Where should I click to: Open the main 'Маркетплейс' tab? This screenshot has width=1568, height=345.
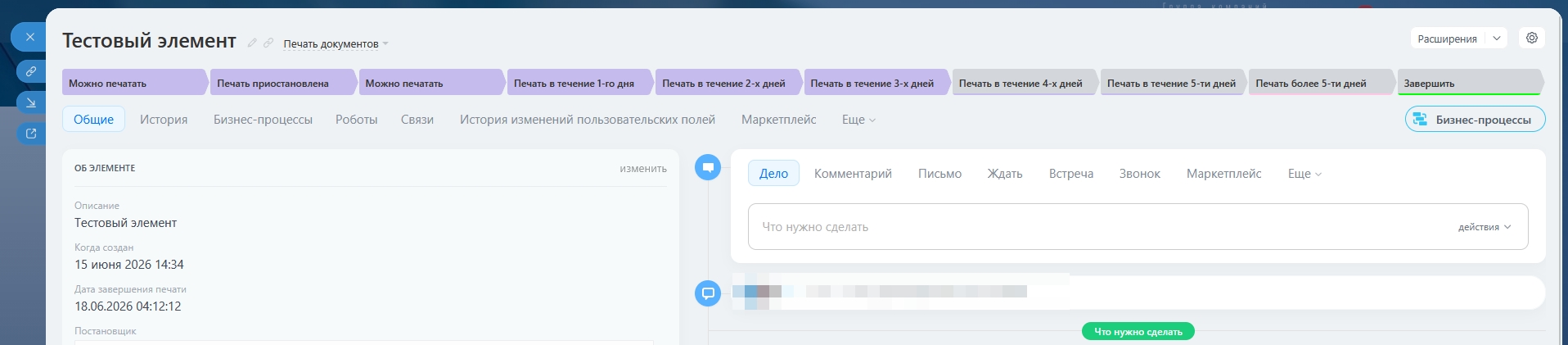[x=778, y=120]
